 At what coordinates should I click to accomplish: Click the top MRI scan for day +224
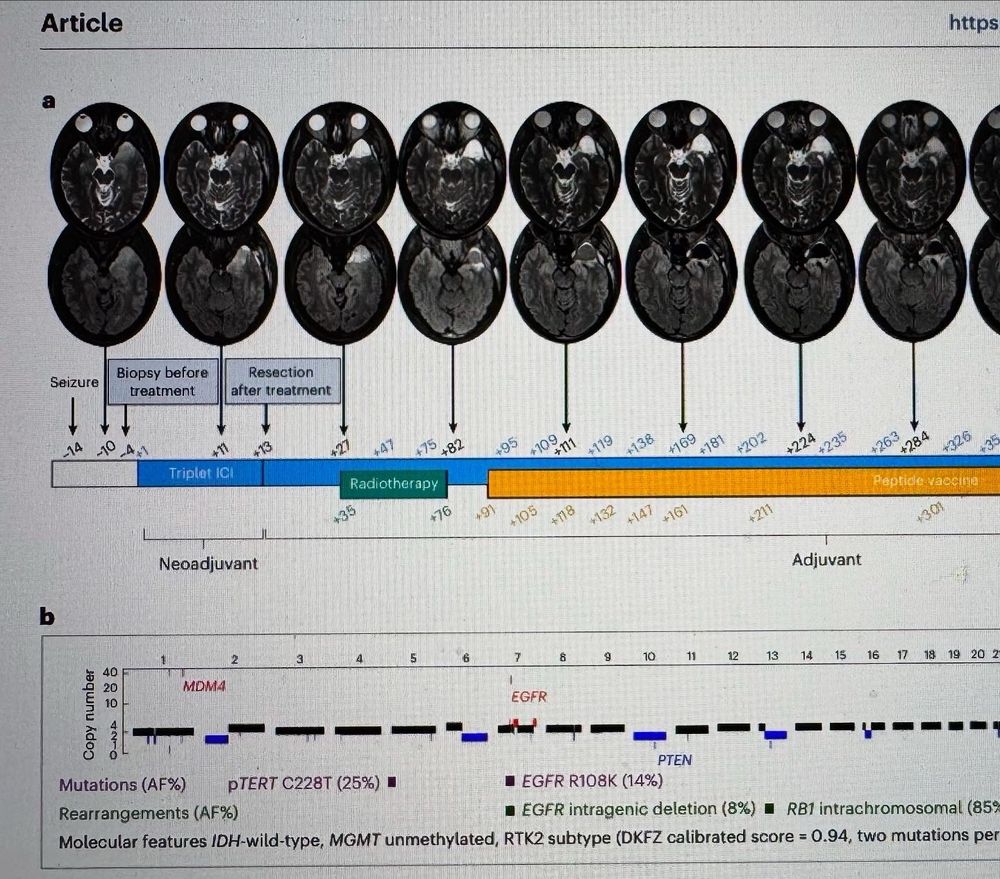point(798,166)
